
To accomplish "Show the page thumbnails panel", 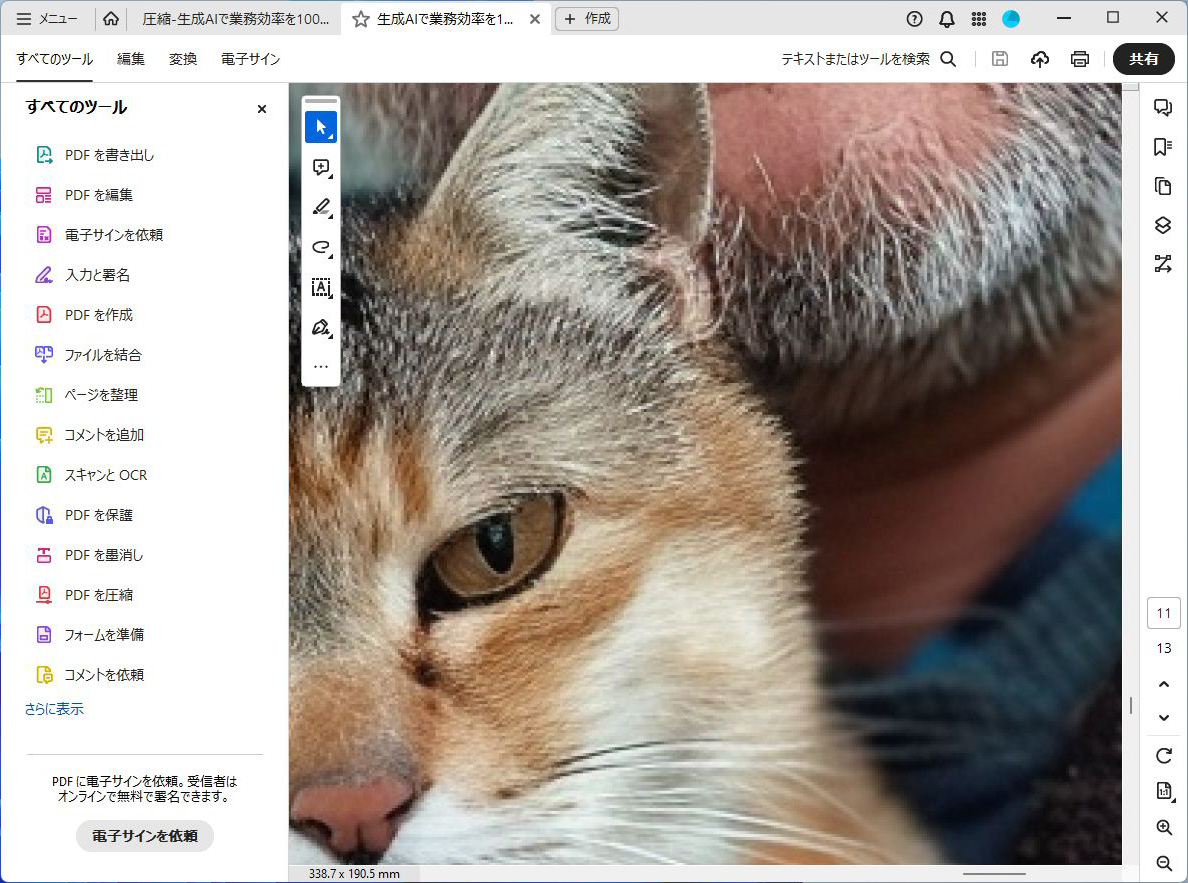I will coord(1162,186).
